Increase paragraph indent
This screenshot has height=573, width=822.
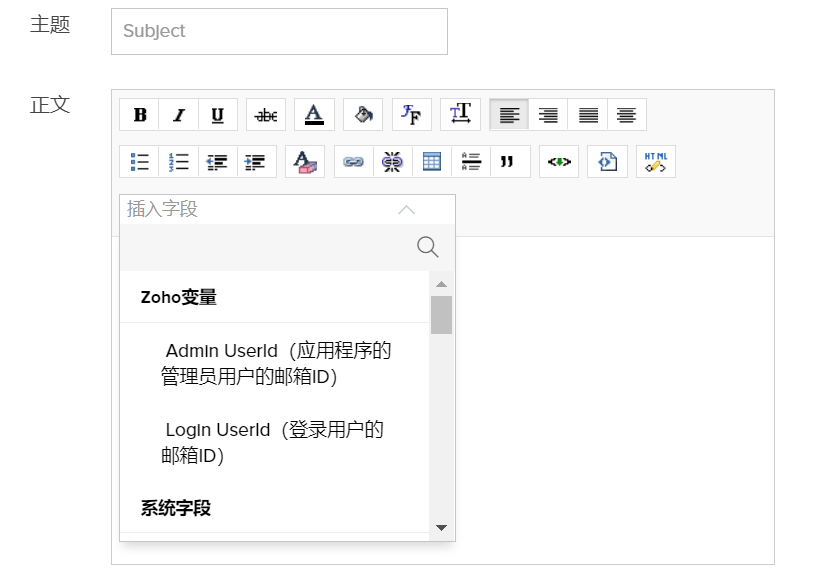(x=256, y=161)
